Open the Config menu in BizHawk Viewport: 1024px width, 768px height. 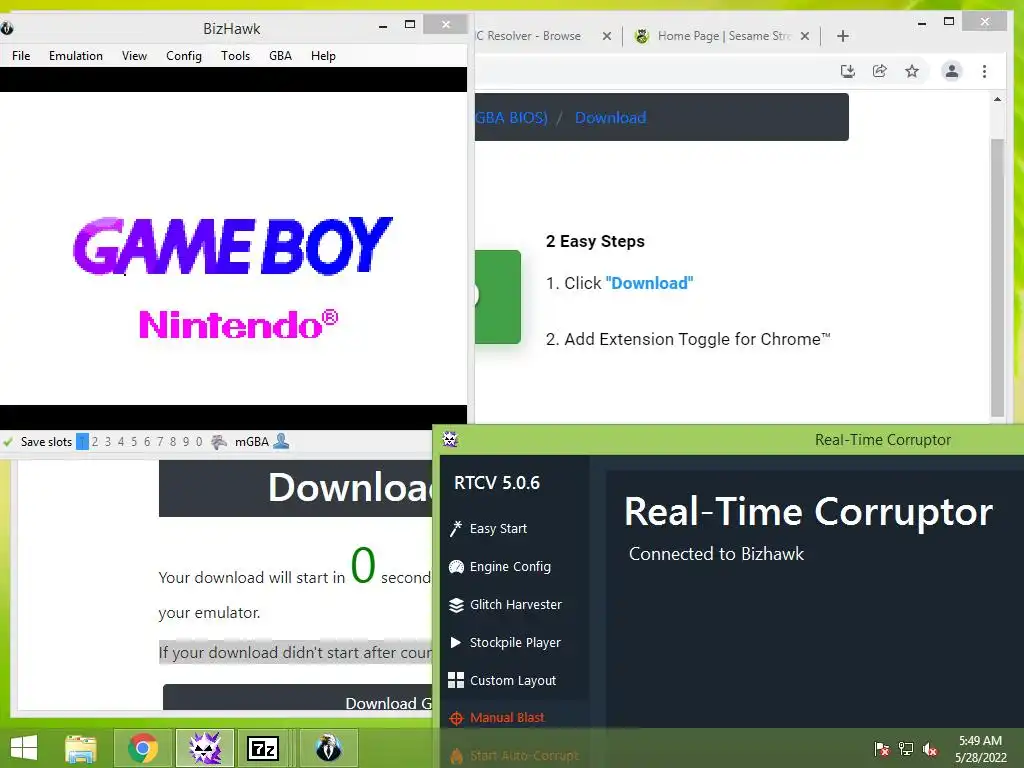click(184, 56)
